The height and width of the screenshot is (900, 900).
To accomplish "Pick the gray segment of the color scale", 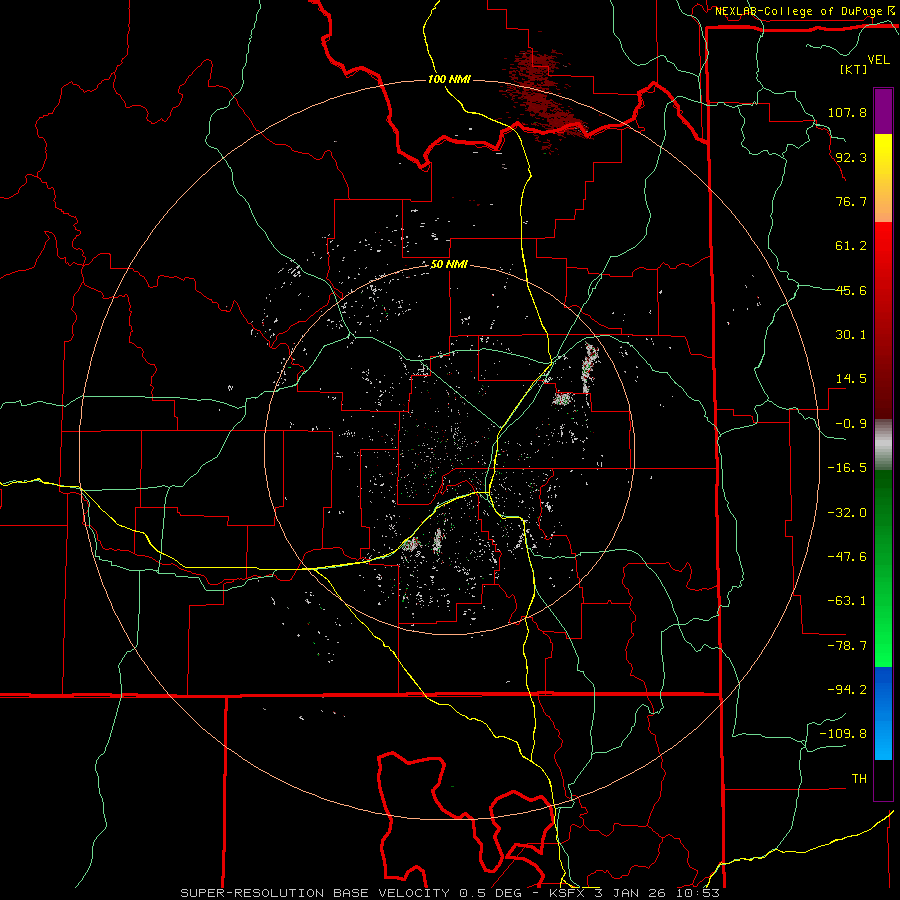I will (x=883, y=444).
